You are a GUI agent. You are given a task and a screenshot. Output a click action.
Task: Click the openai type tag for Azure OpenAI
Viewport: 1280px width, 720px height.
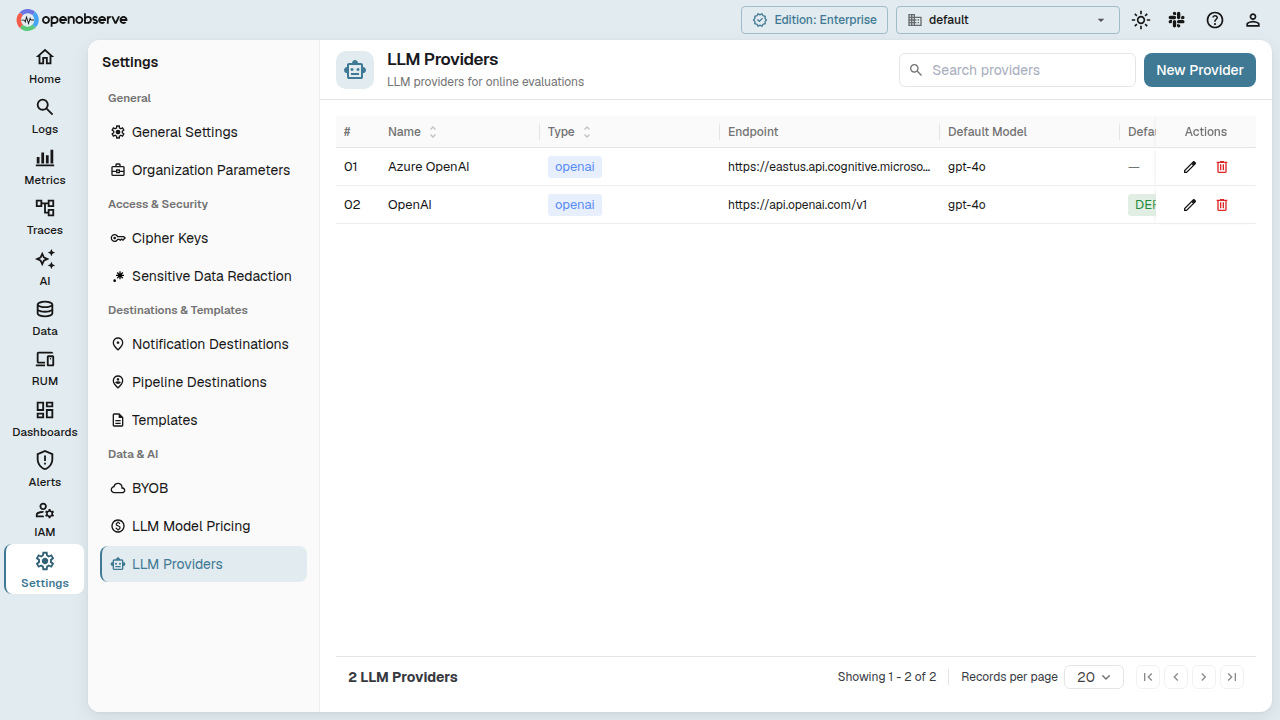coord(575,167)
